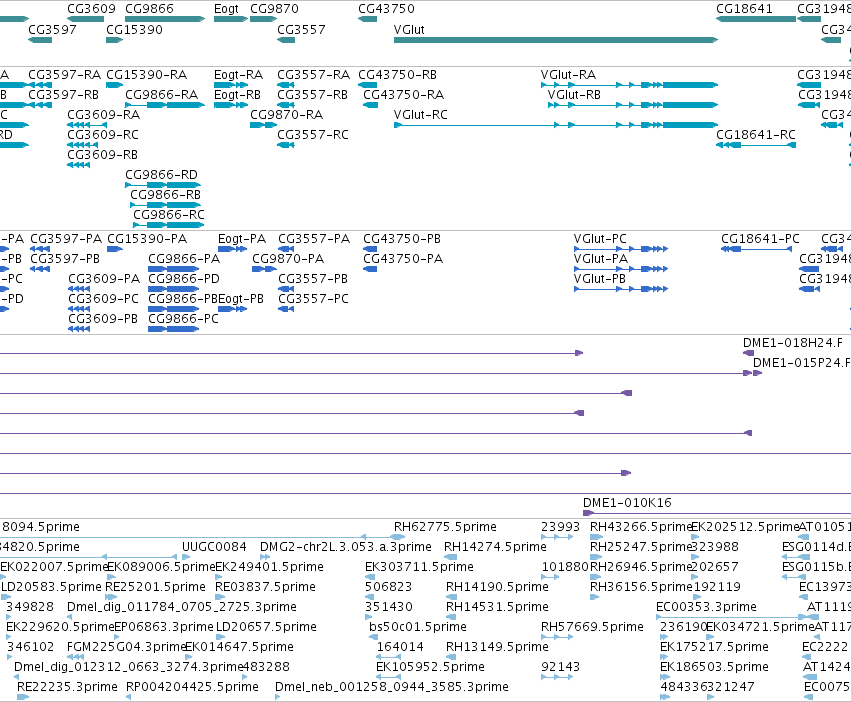Open the VGlut-RB transcript
851x702 pixels.
coord(633,105)
